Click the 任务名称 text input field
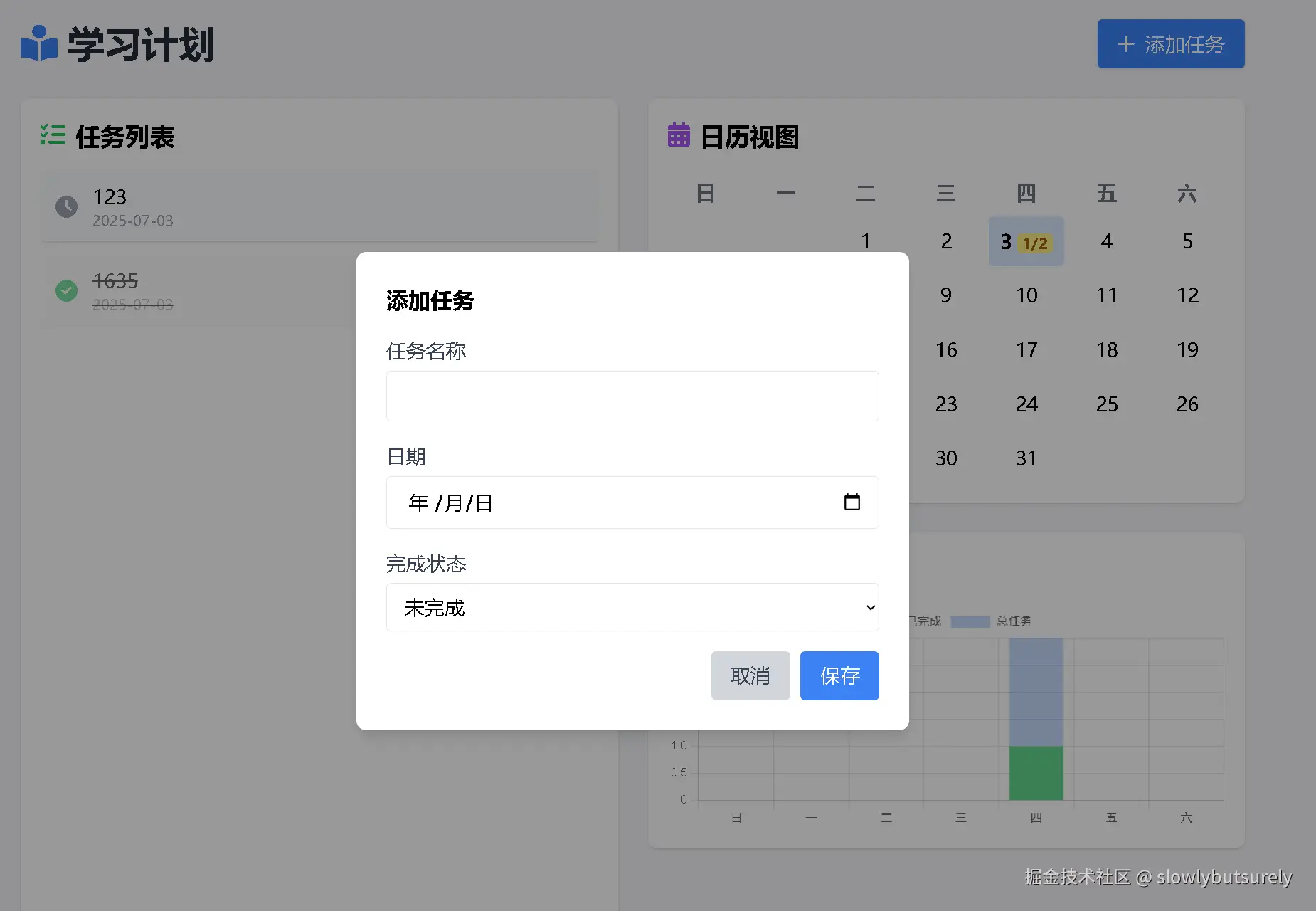Viewport: 1316px width, 911px height. coord(632,396)
